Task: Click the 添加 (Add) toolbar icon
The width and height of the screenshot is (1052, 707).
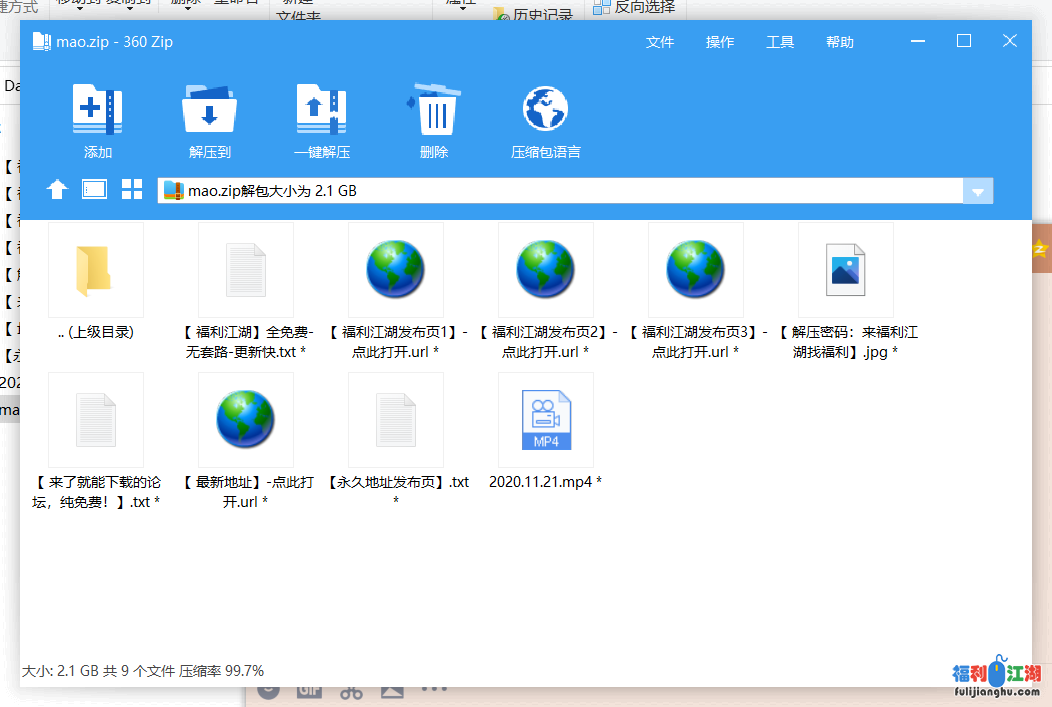Action: [x=97, y=110]
